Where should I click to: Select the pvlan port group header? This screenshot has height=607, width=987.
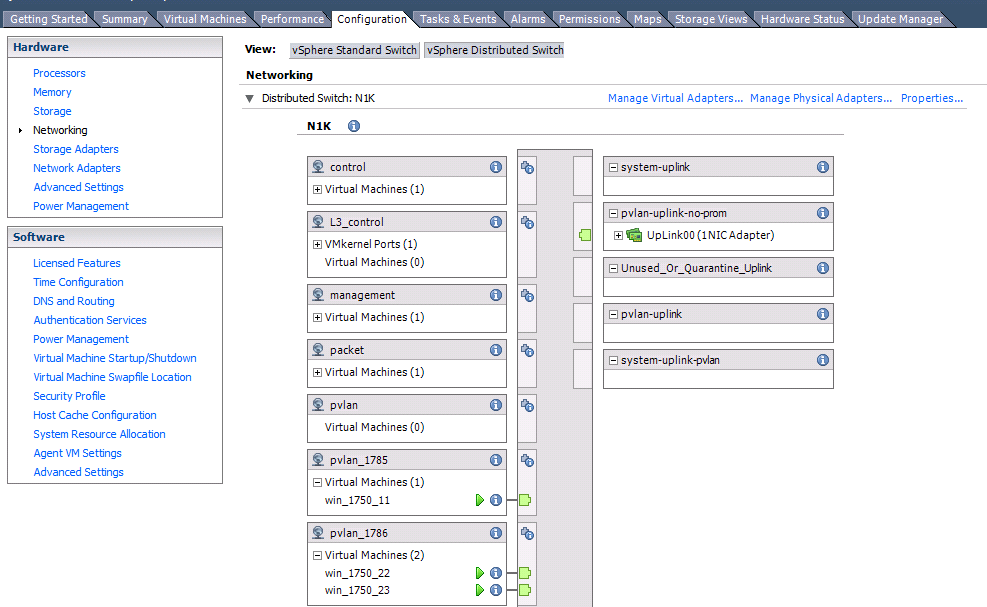[x=407, y=405]
